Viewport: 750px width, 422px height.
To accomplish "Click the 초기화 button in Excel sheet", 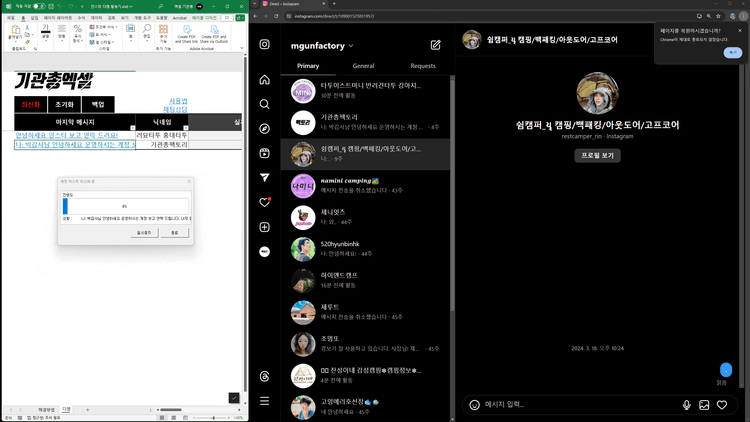I will (64, 104).
